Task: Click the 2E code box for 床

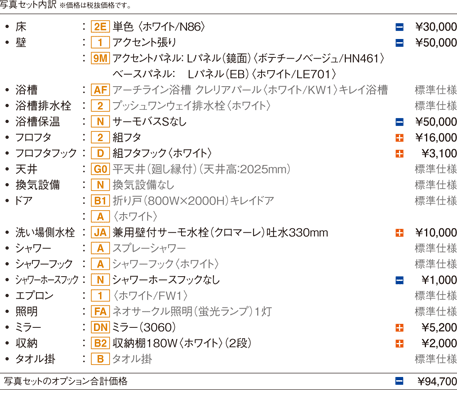Action: 100,27
